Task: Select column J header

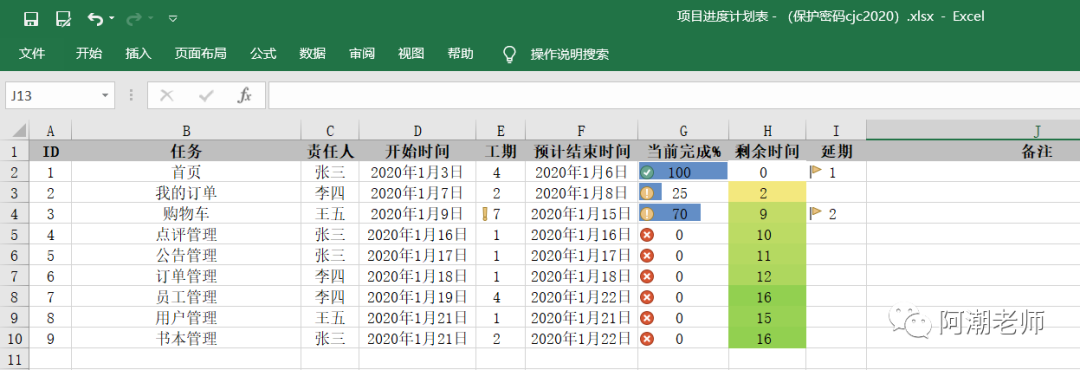Action: point(973,131)
